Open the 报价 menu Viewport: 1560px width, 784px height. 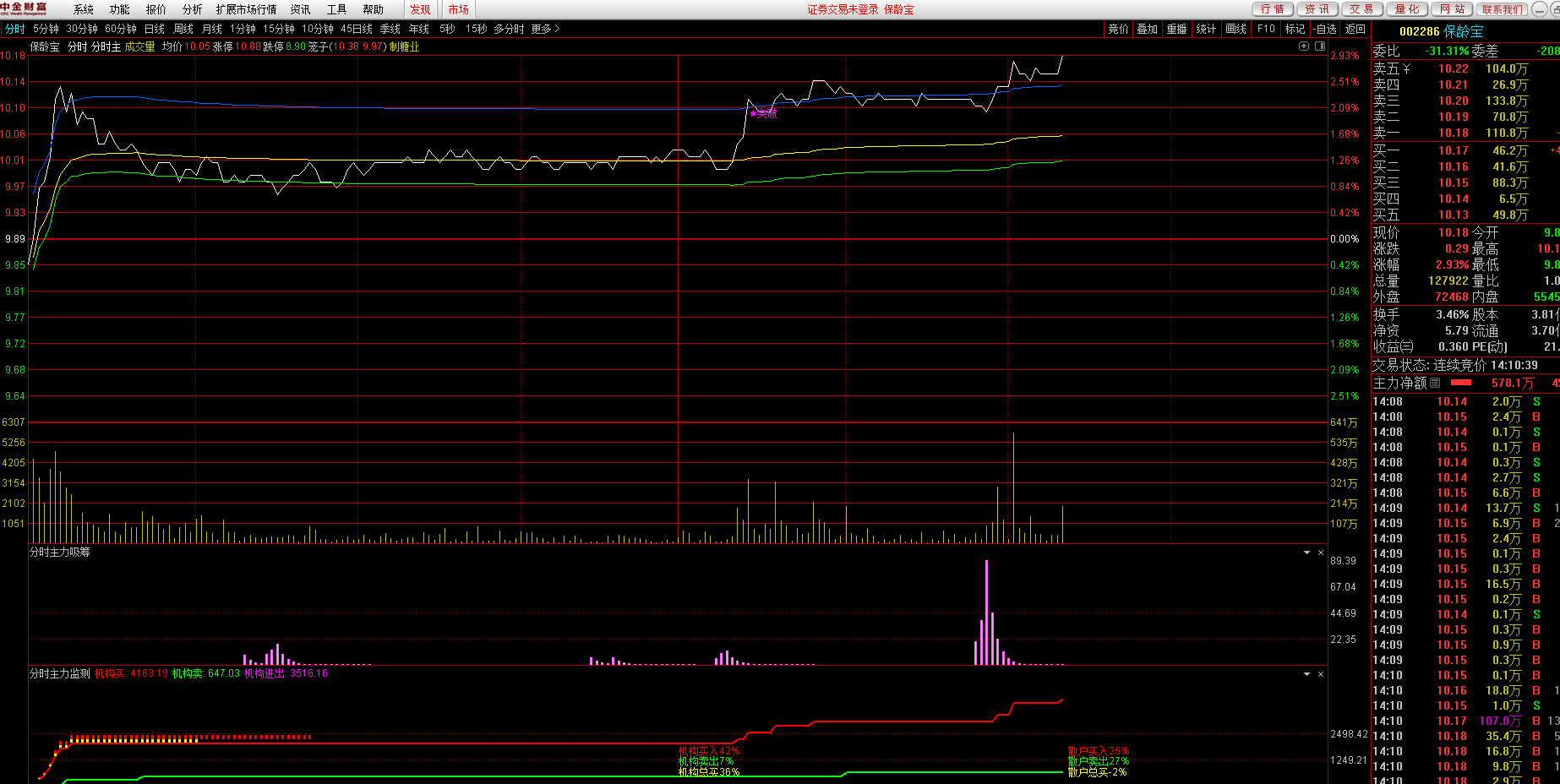click(x=156, y=9)
